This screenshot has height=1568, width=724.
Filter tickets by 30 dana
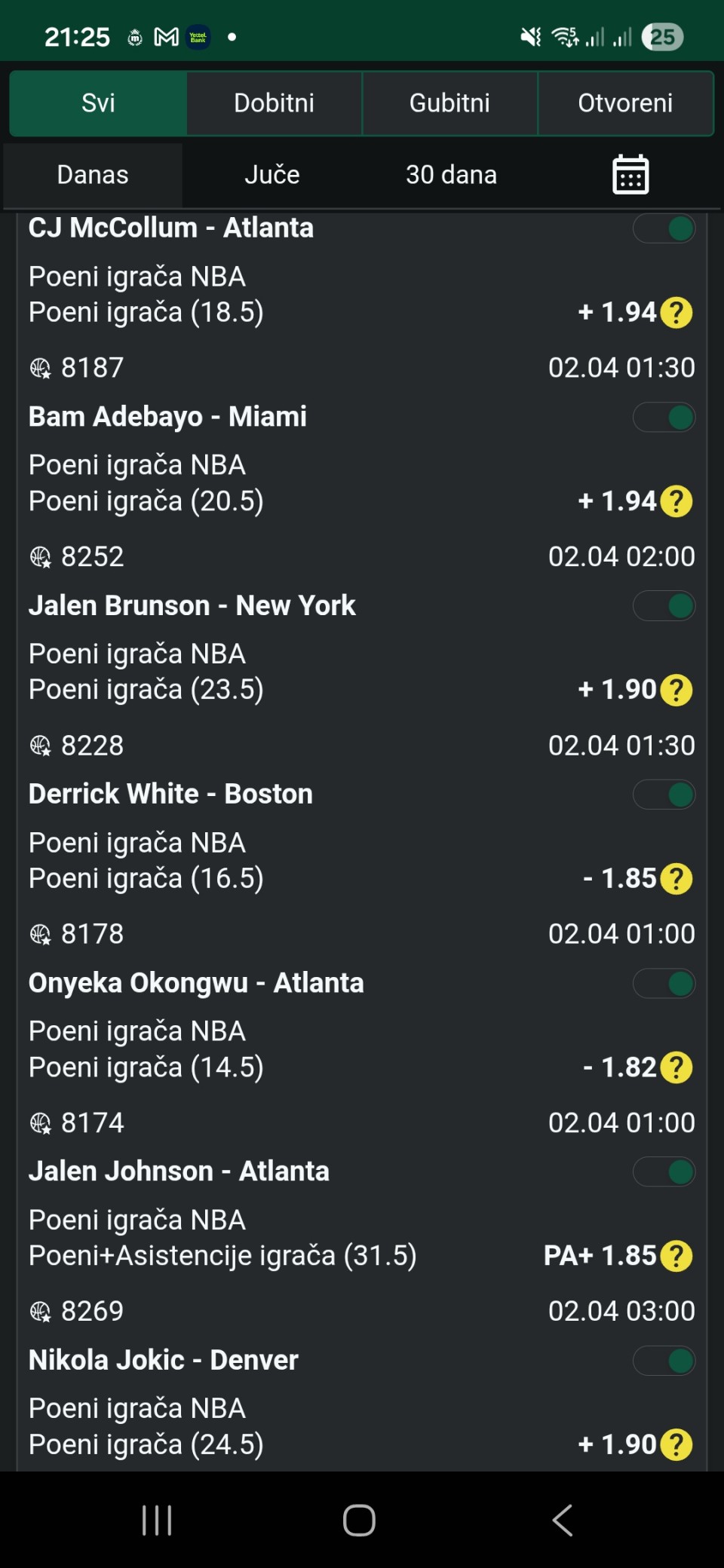451,175
